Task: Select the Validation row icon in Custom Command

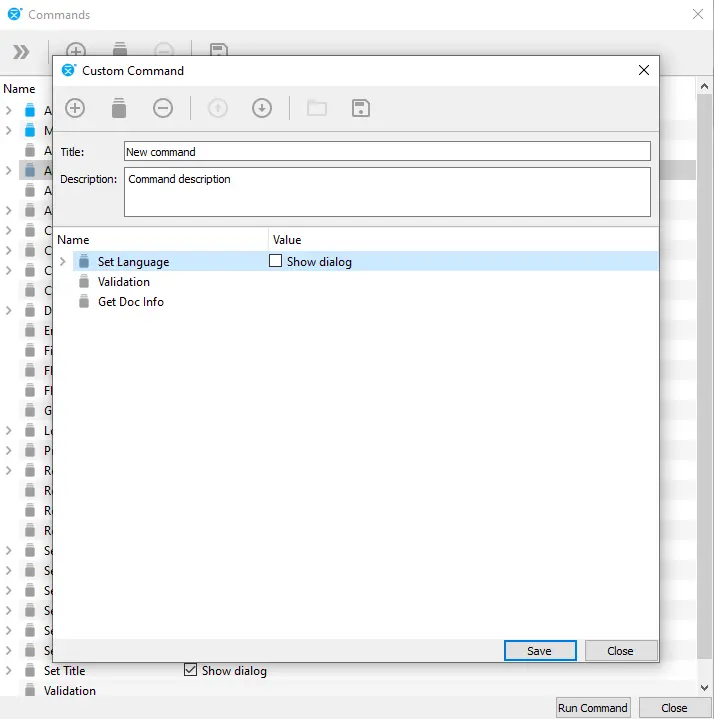Action: [84, 282]
